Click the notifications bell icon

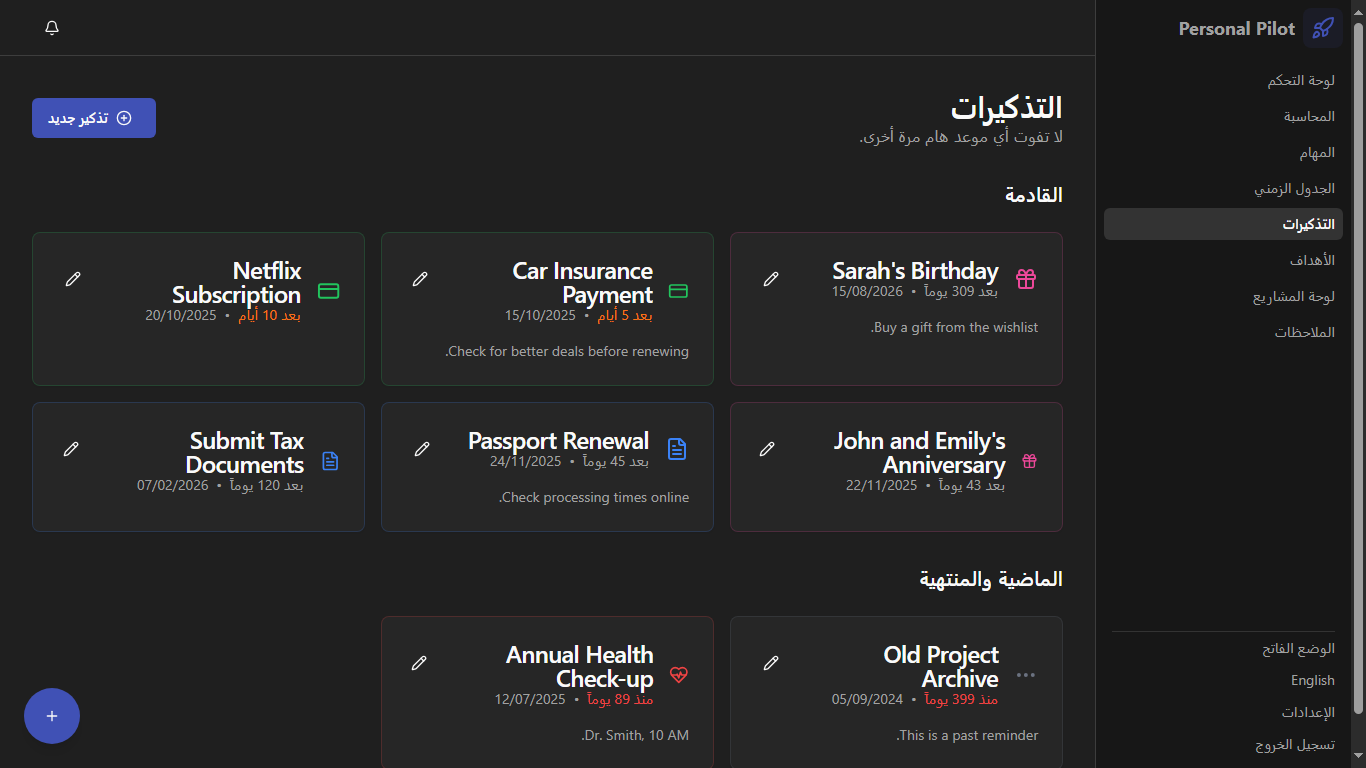click(x=52, y=28)
